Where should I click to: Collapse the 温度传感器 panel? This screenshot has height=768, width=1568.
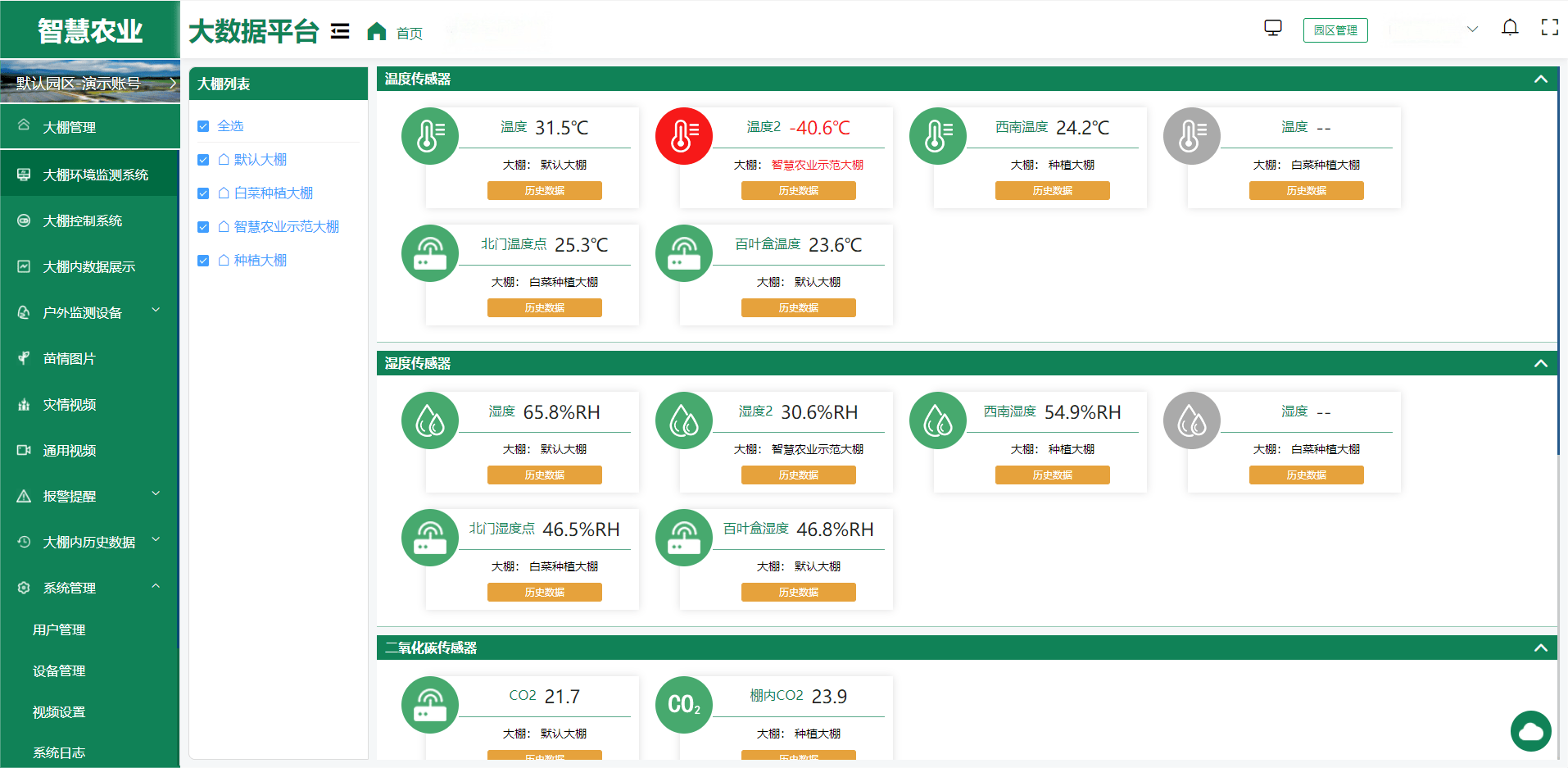[x=1540, y=80]
